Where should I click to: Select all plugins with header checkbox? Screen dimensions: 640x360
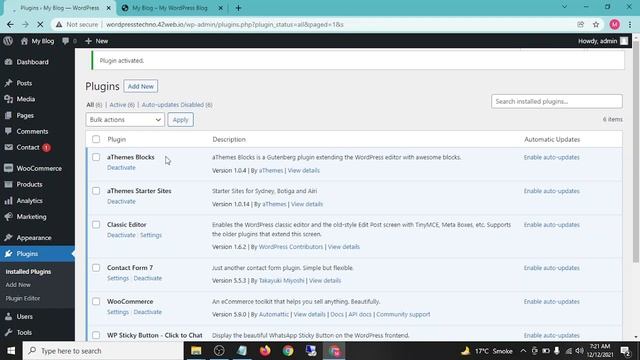96,139
